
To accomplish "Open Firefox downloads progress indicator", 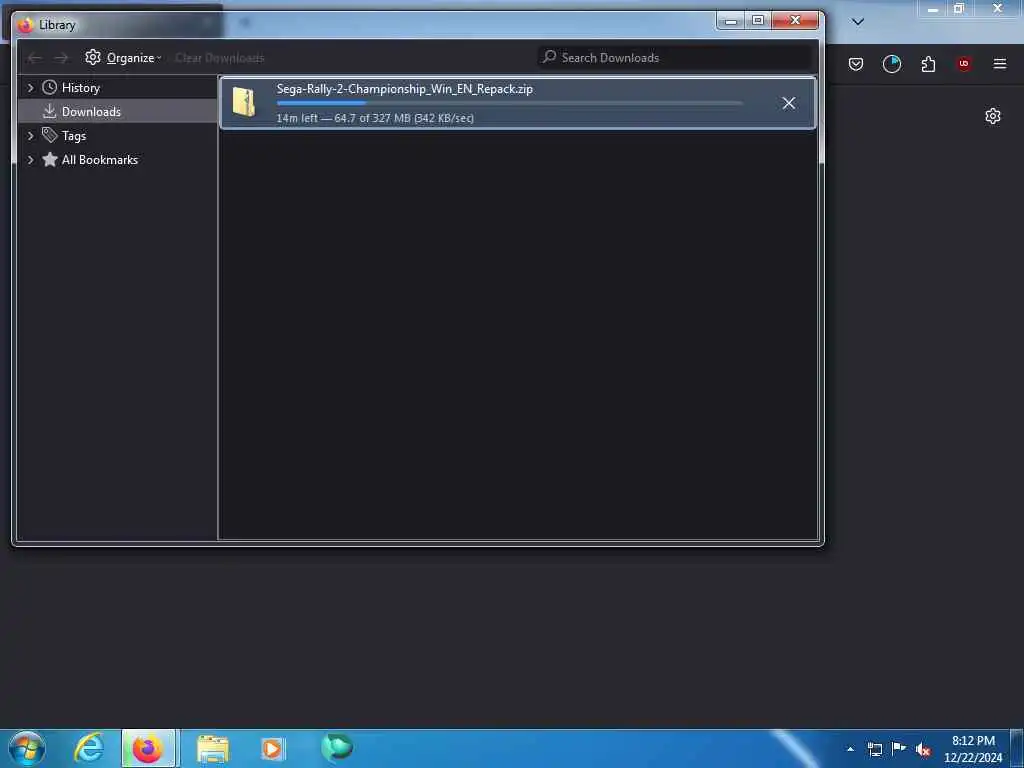I will 891,64.
